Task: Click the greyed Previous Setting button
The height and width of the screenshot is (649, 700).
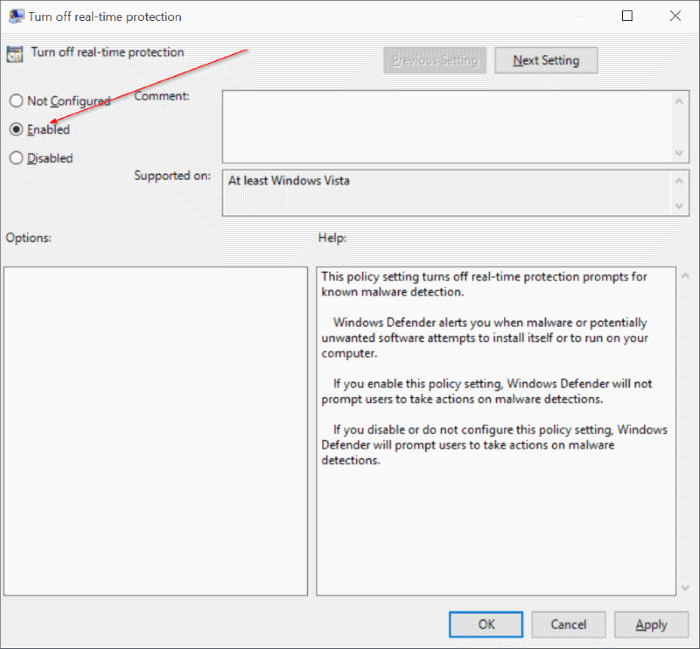Action: pos(435,60)
